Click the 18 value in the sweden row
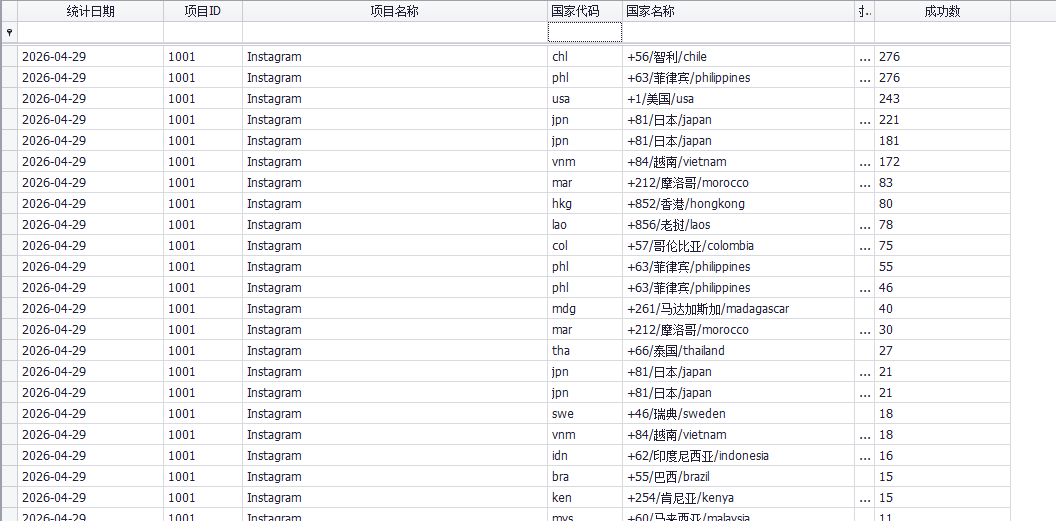 coord(942,413)
